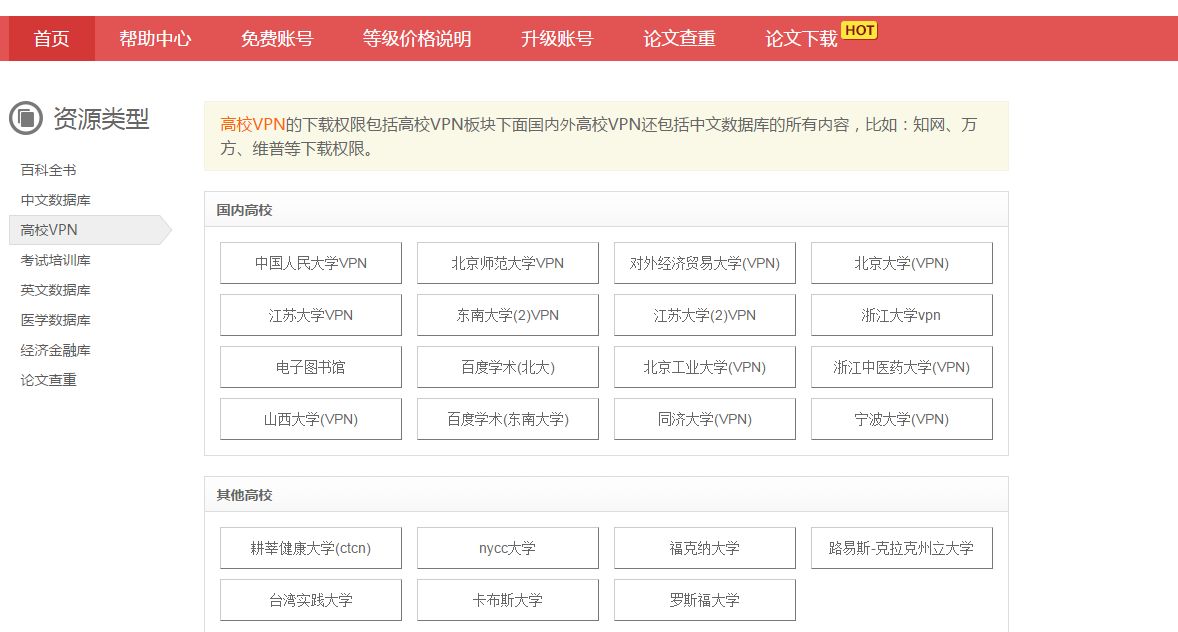Open the 首页 navigation tab
The height and width of the screenshot is (632, 1178).
click(x=52, y=39)
